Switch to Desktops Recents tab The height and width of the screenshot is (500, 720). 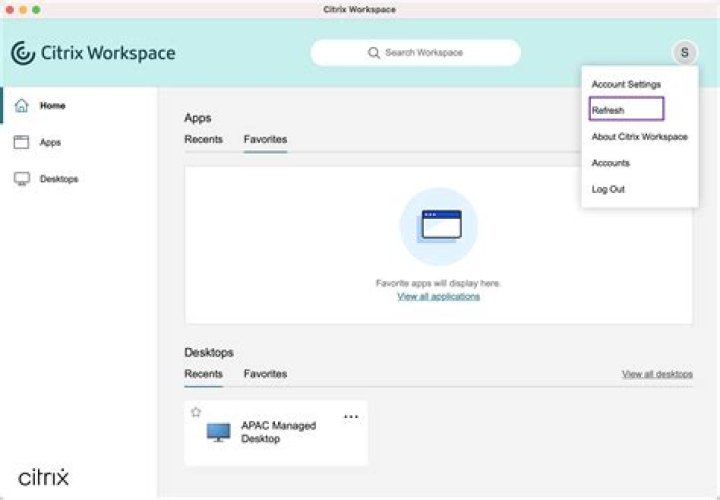203,374
